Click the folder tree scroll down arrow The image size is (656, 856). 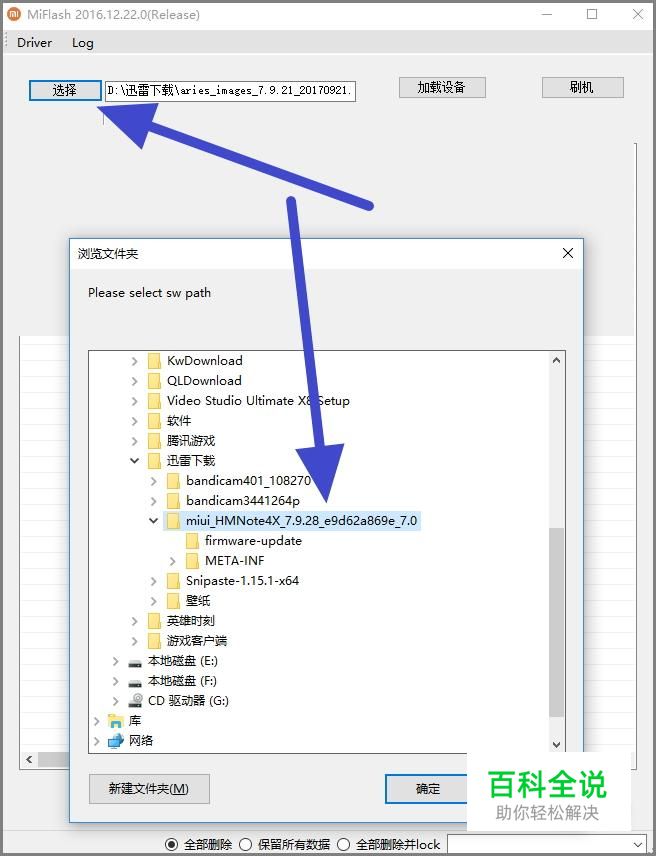(556, 745)
